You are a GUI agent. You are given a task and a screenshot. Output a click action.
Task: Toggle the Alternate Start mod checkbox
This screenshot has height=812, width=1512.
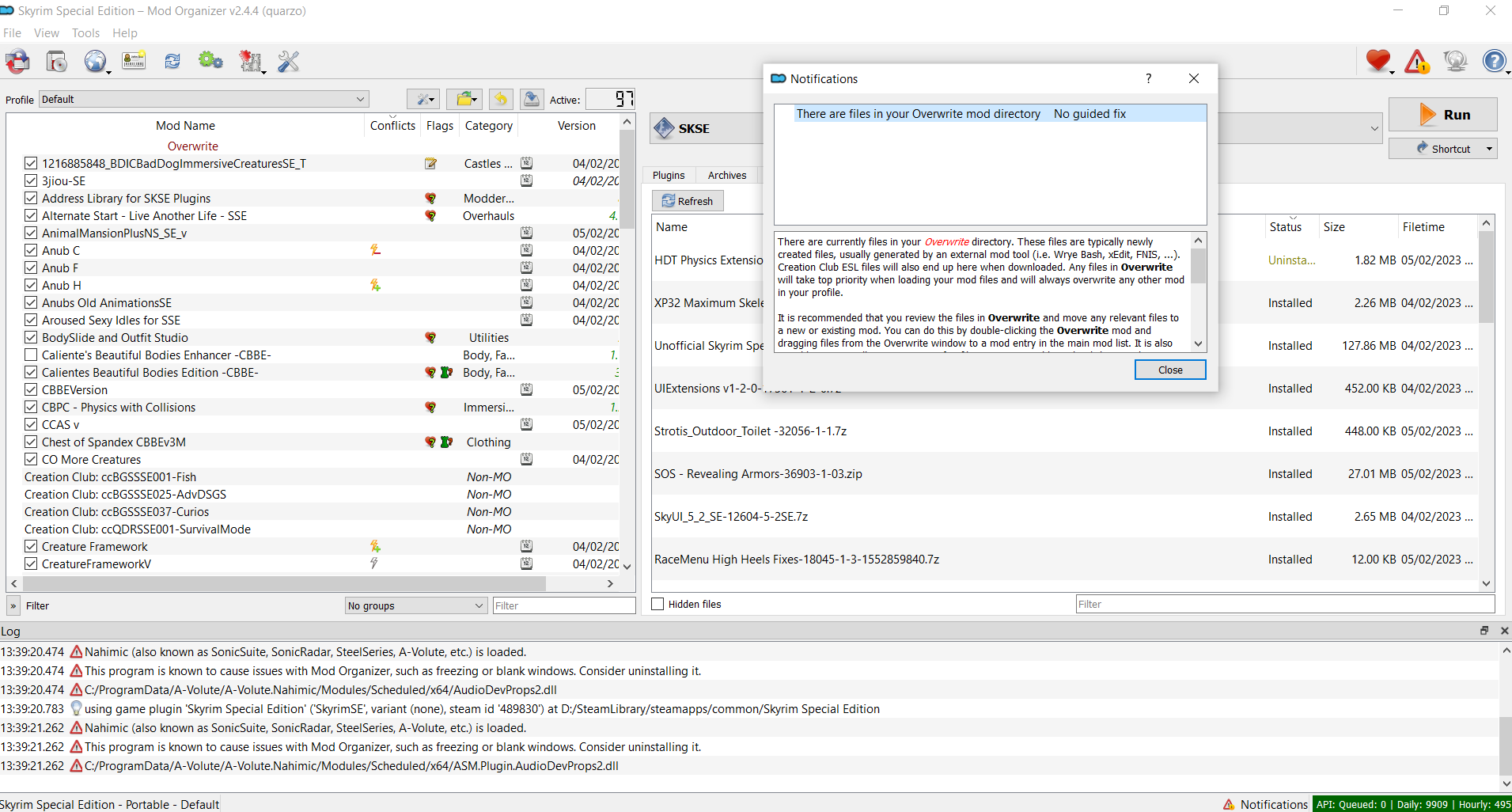click(x=31, y=215)
